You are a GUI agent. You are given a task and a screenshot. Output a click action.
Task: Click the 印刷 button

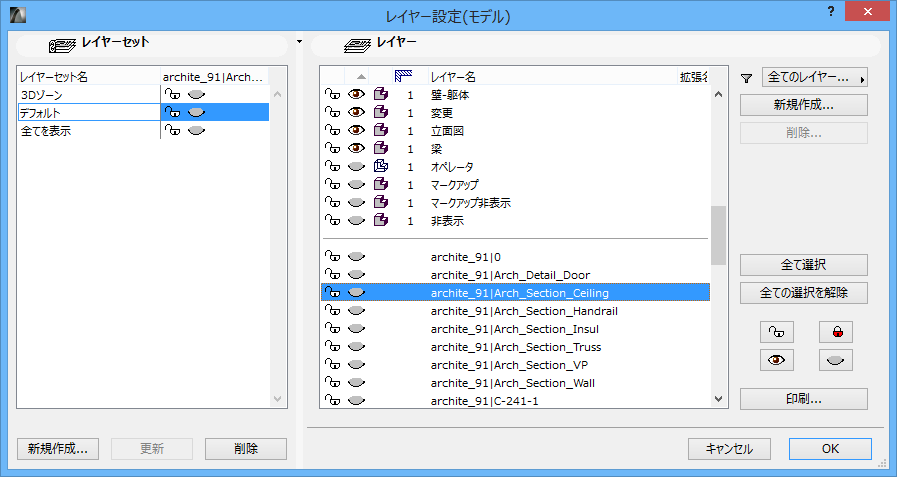804,399
